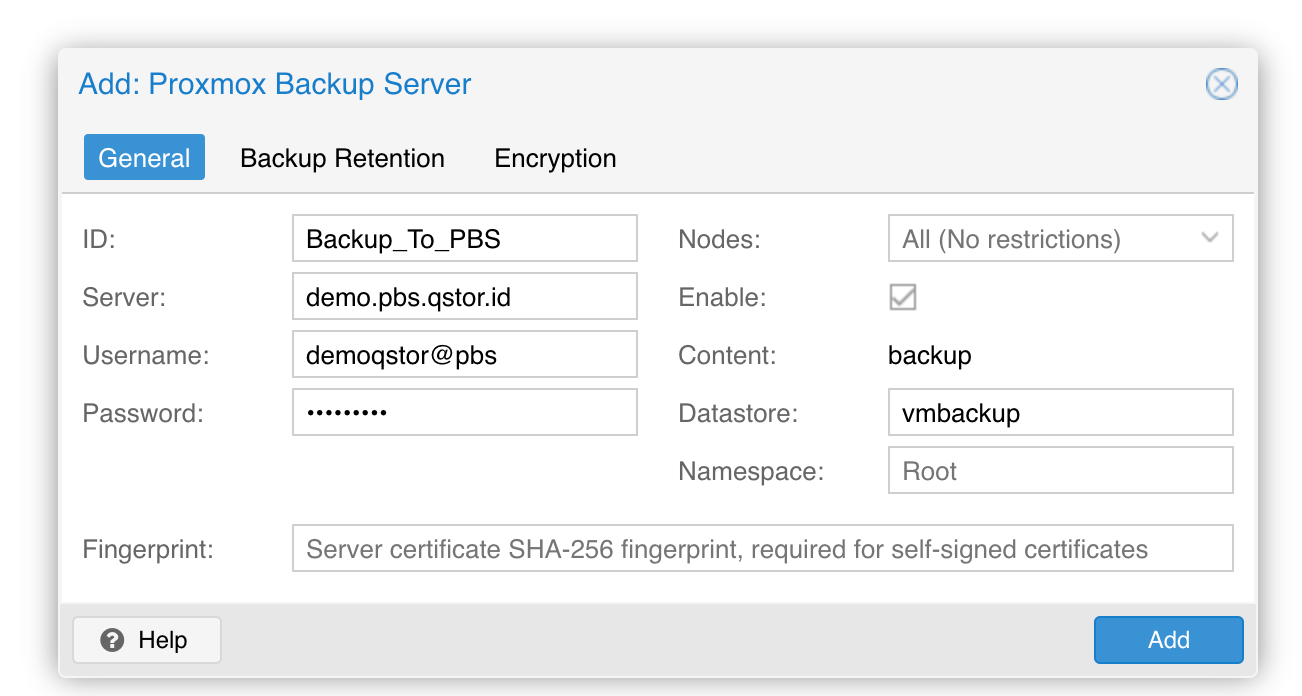Click the 'Password:' label

point(143,413)
